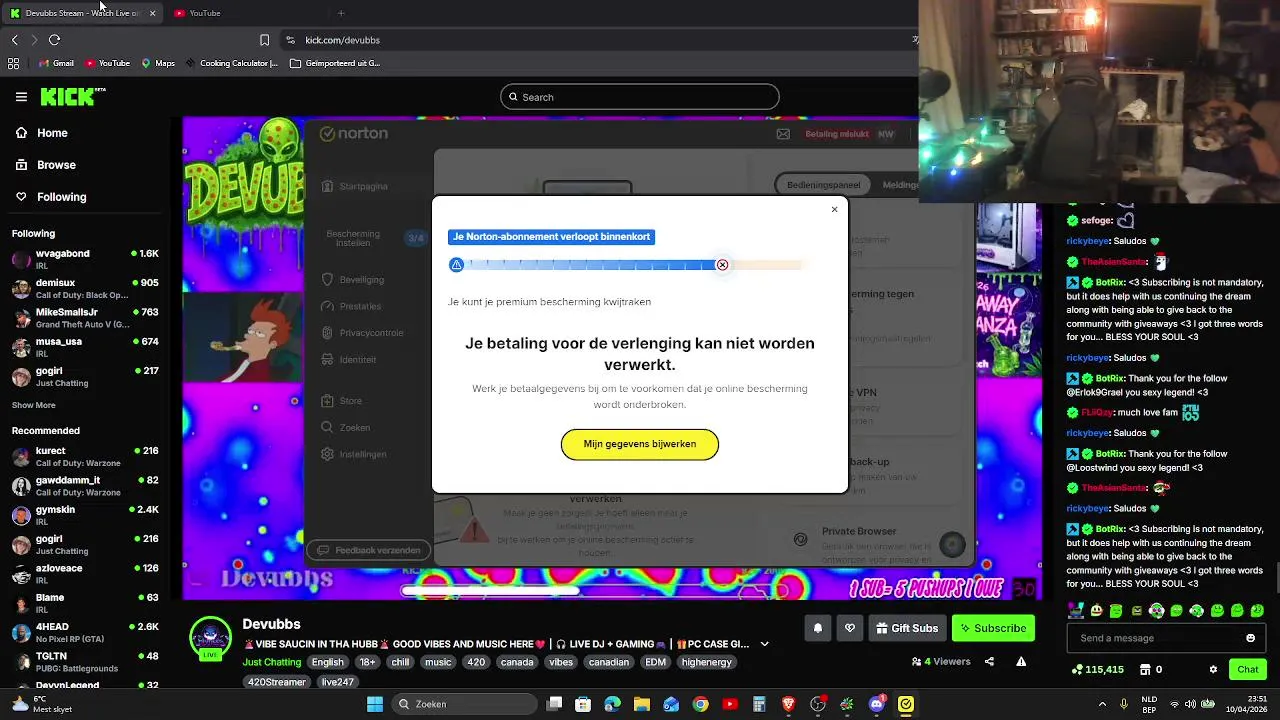Close the Norton payment warning dialog
The height and width of the screenshot is (720, 1280).
(x=834, y=209)
